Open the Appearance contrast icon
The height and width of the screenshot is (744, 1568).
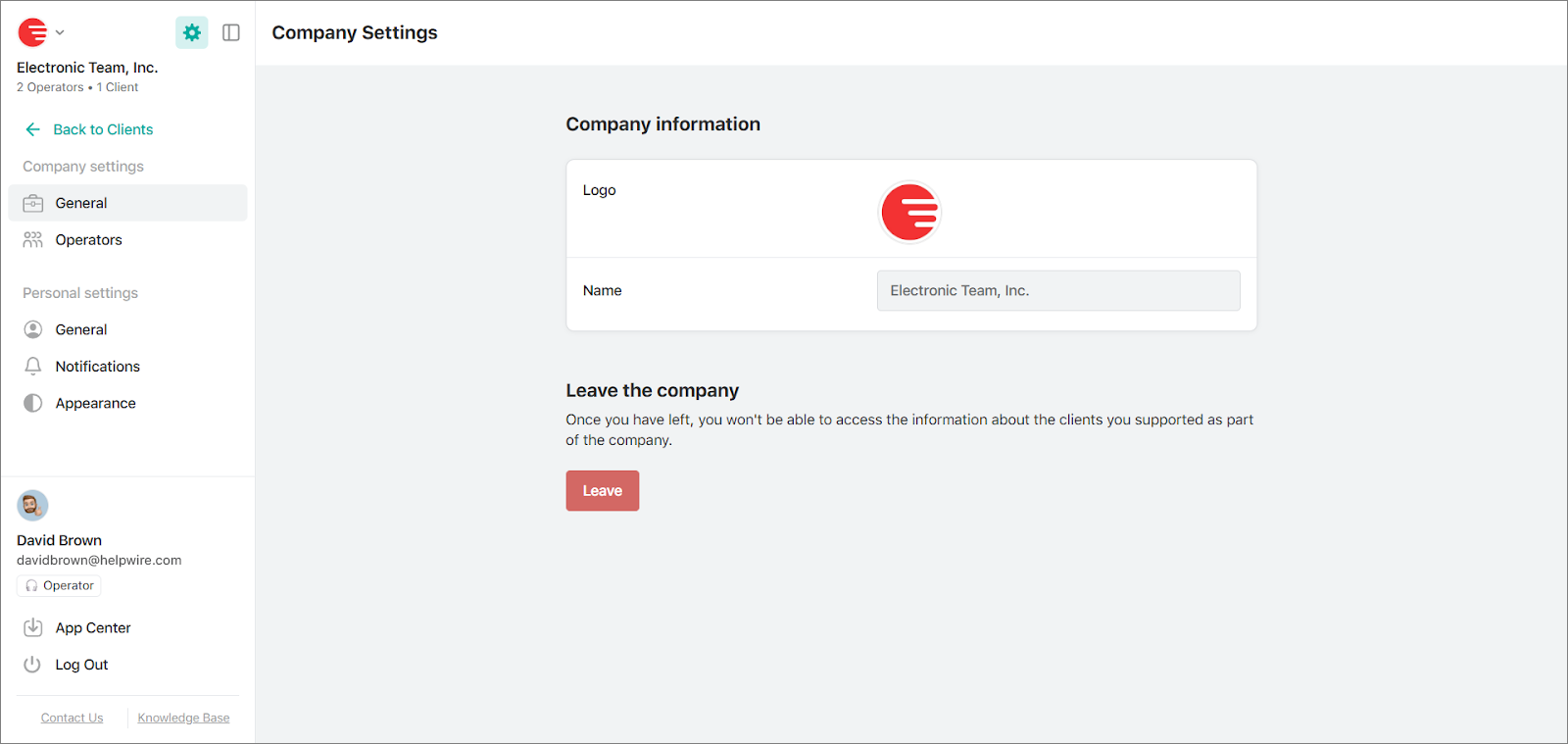32,402
